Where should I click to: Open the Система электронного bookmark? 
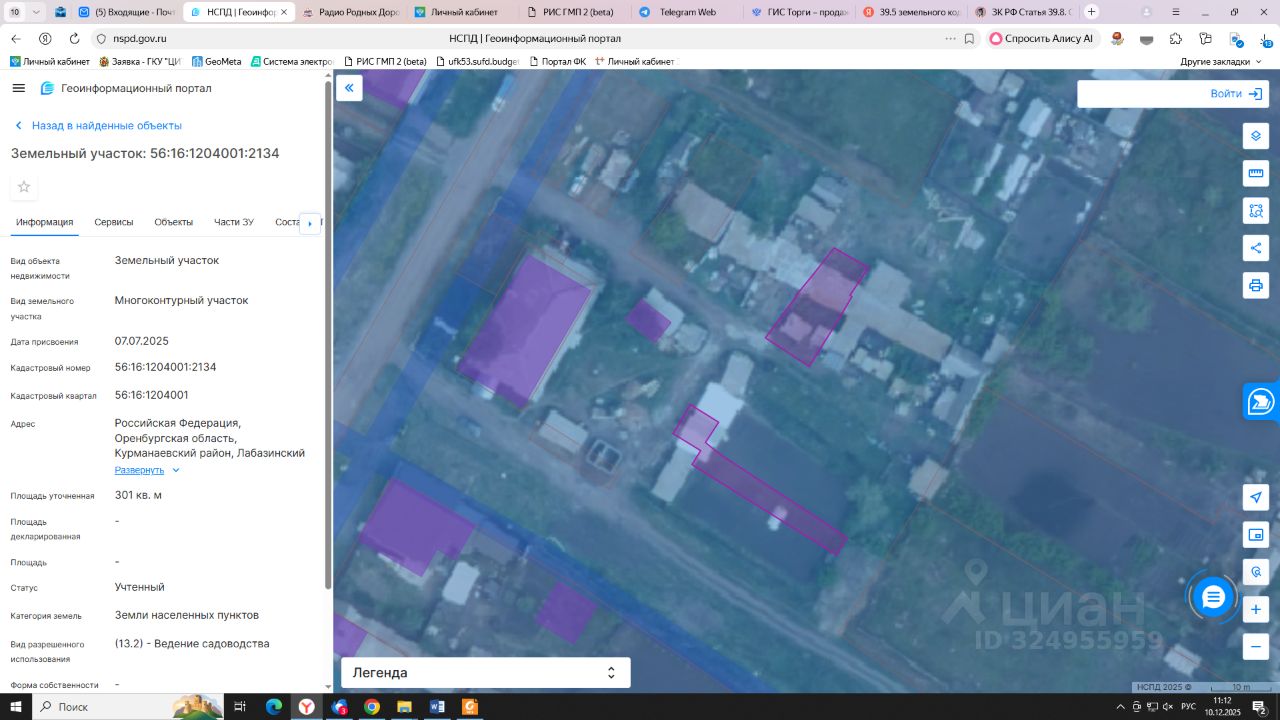(291, 61)
